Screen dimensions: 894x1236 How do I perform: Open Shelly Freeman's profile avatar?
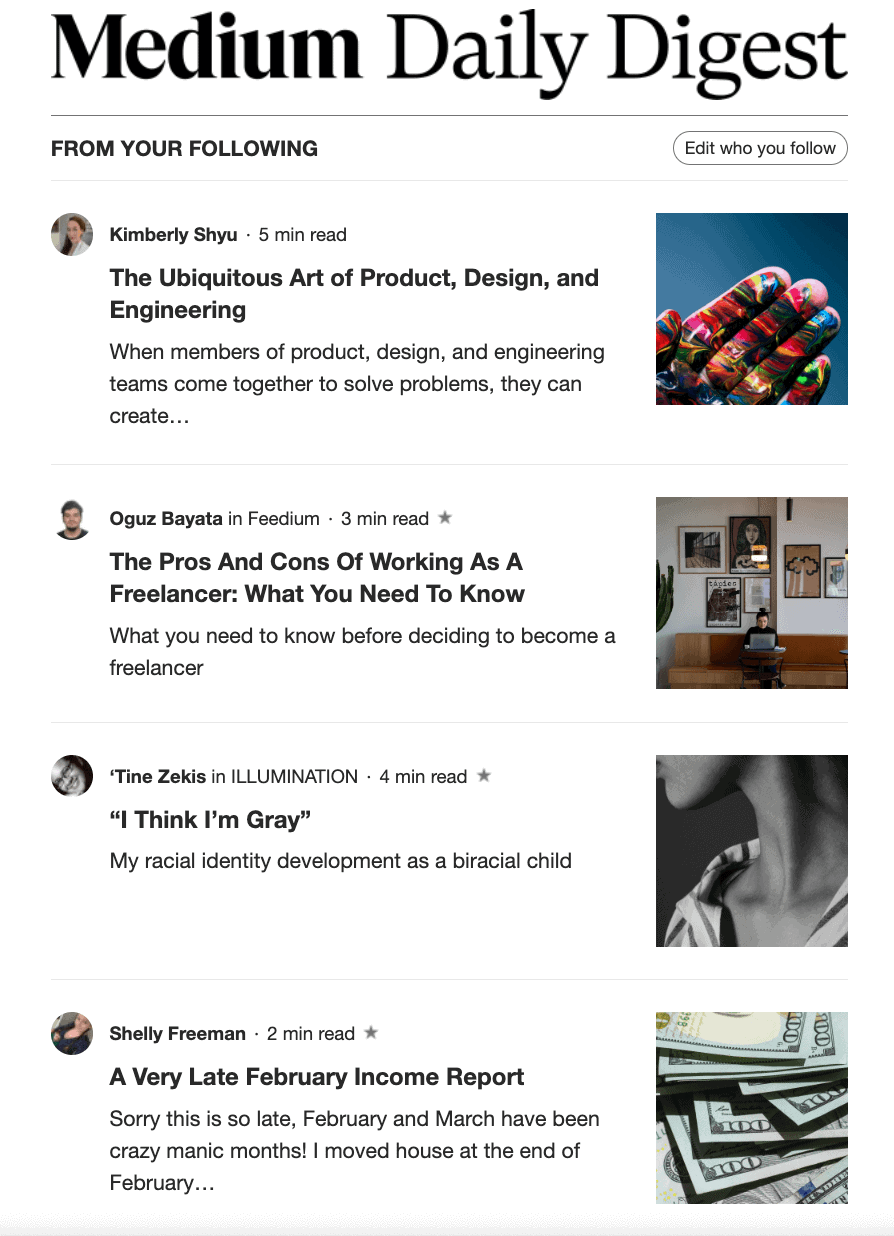tap(72, 1033)
